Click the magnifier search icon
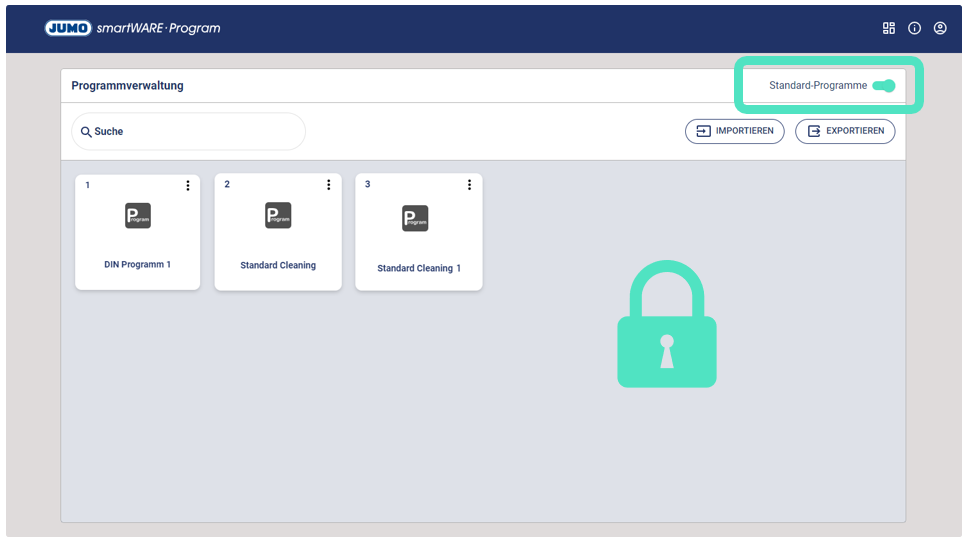This screenshot has width=964, height=539. pos(86,132)
